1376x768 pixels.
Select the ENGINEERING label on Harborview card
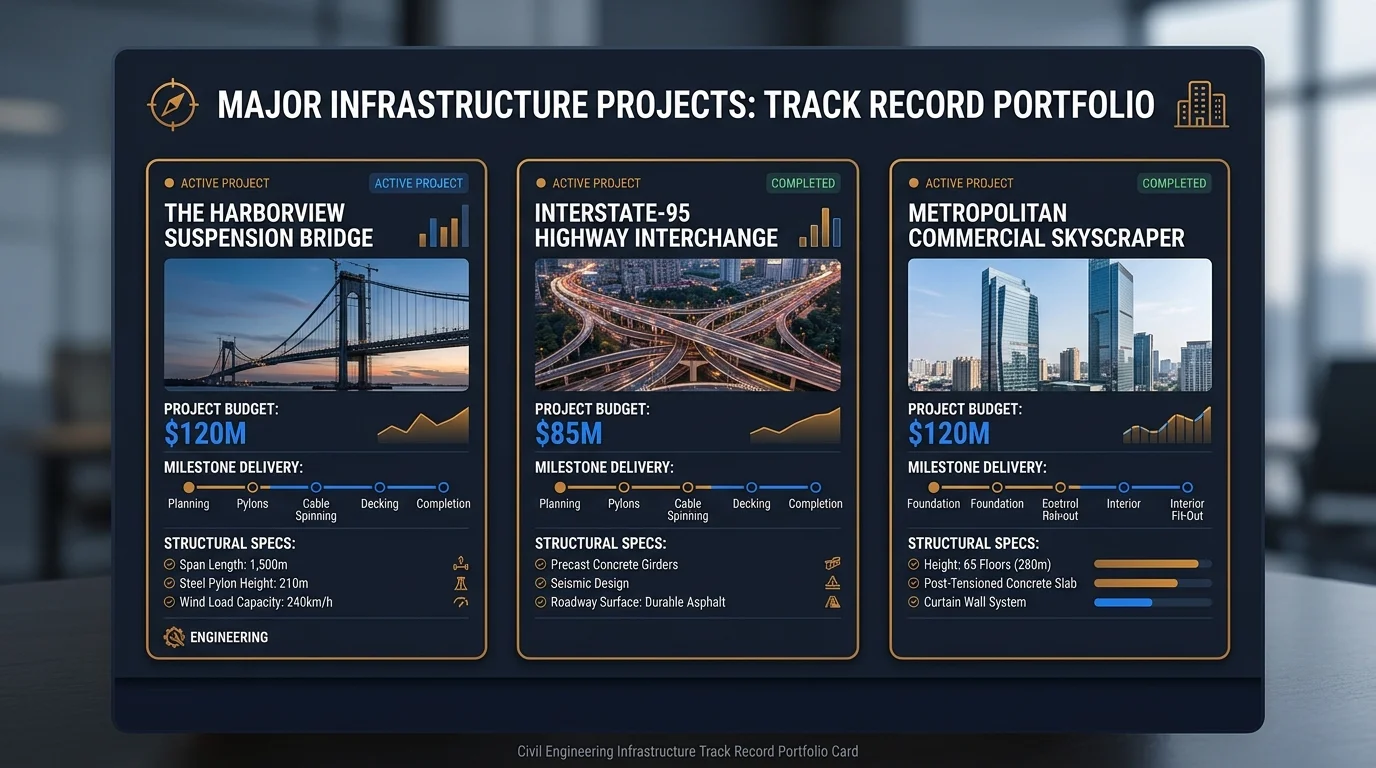click(x=229, y=637)
